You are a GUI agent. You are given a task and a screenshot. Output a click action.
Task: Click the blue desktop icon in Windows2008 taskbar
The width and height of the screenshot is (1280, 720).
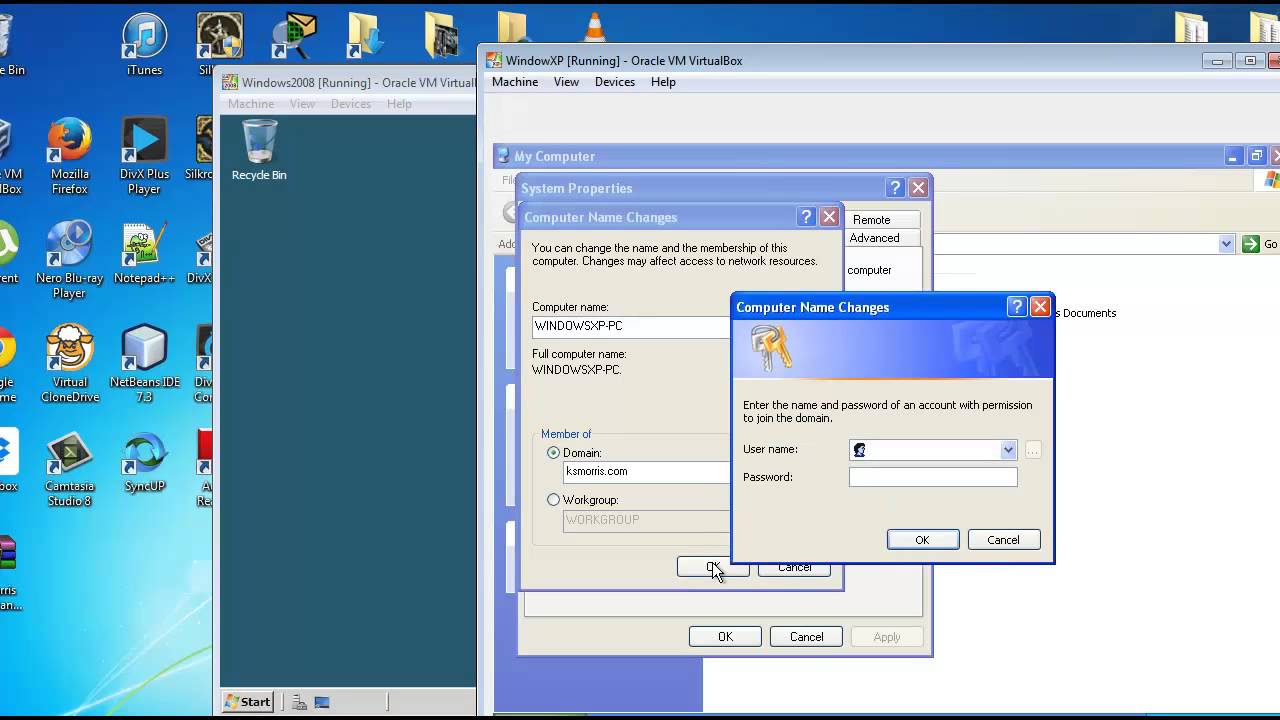(322, 702)
